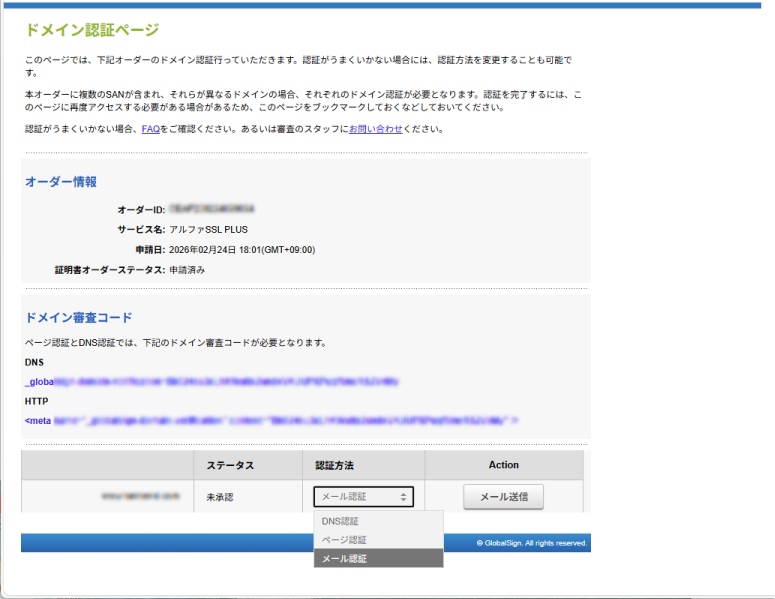The width and height of the screenshot is (775, 599).
Task: Open the FAQ link
Action: (151, 129)
